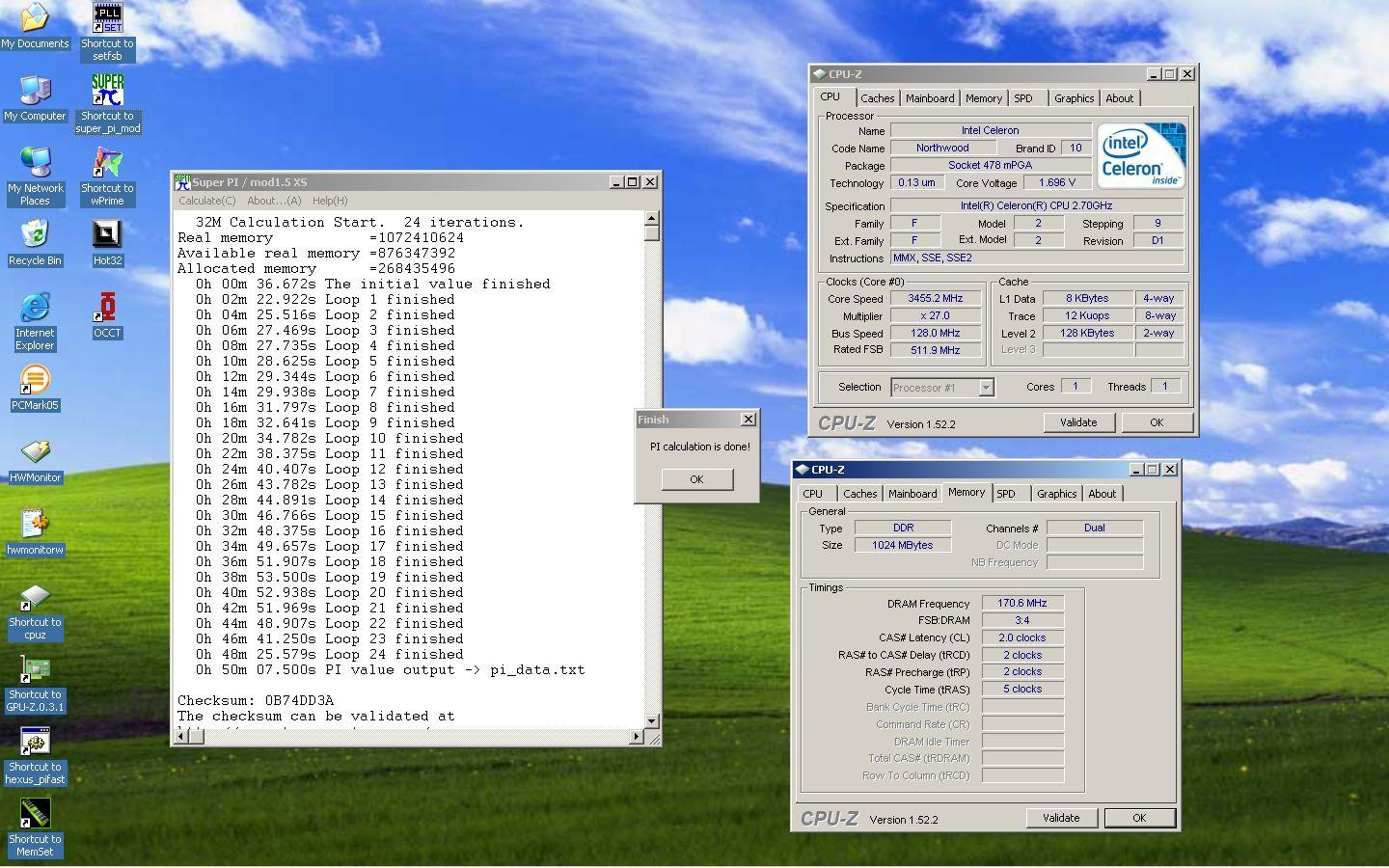
Task: Select the hwmonitorw desktop icon
Action: click(x=35, y=532)
